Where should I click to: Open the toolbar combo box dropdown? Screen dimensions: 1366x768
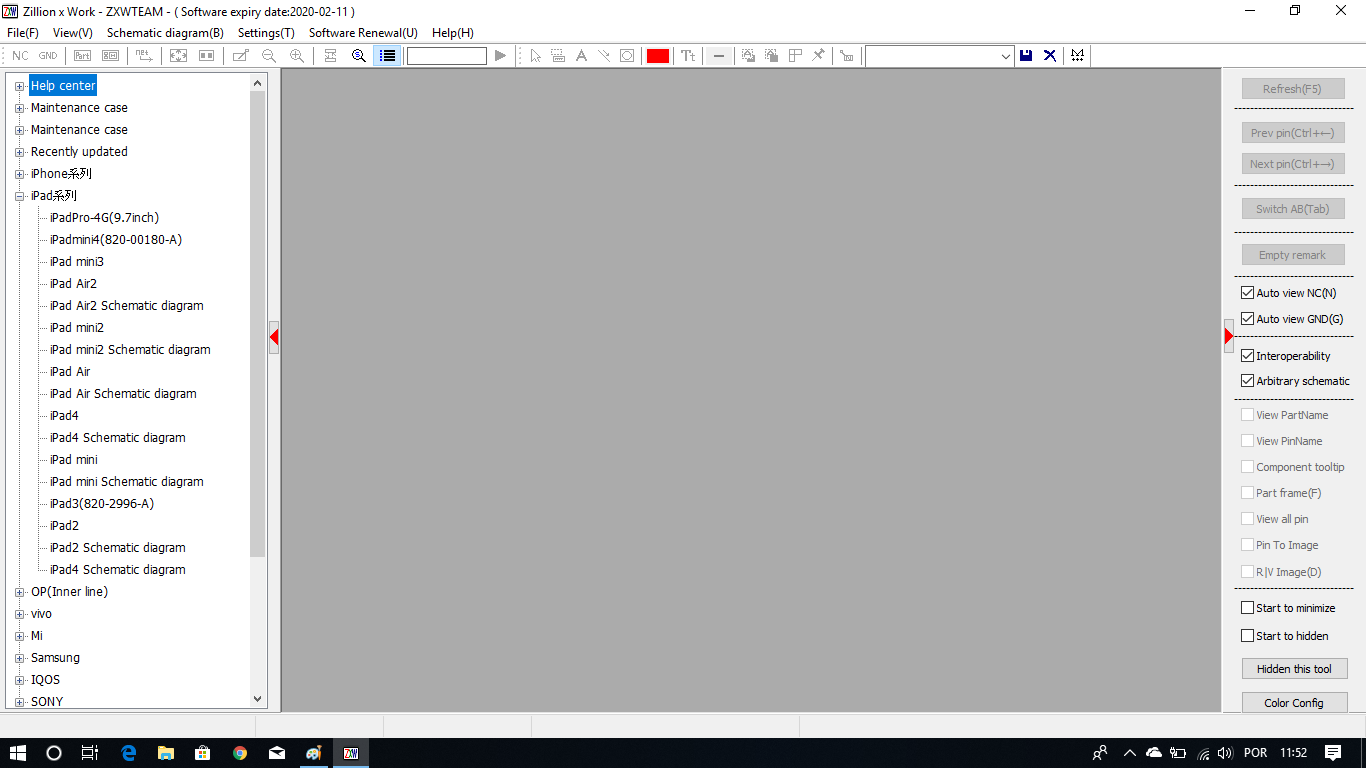pyautogui.click(x=1006, y=57)
